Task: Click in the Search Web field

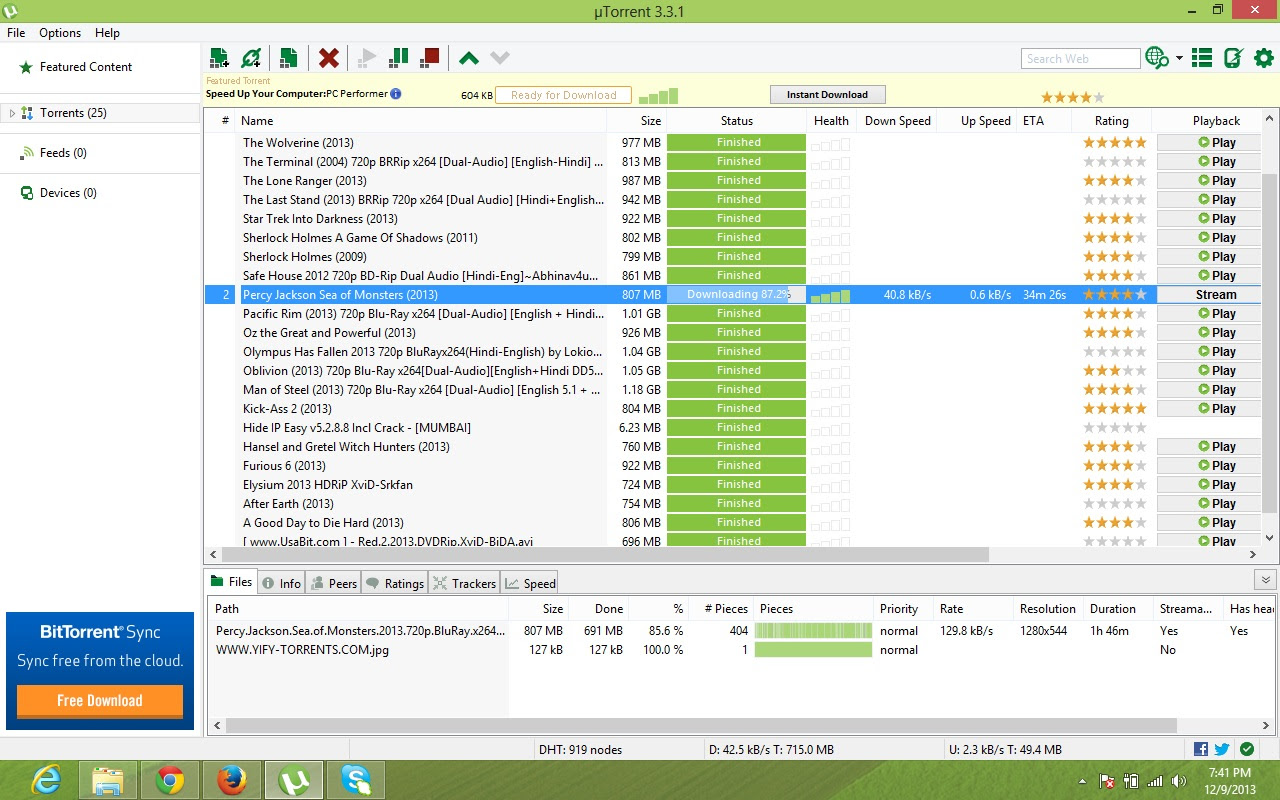Action: 1080,58
